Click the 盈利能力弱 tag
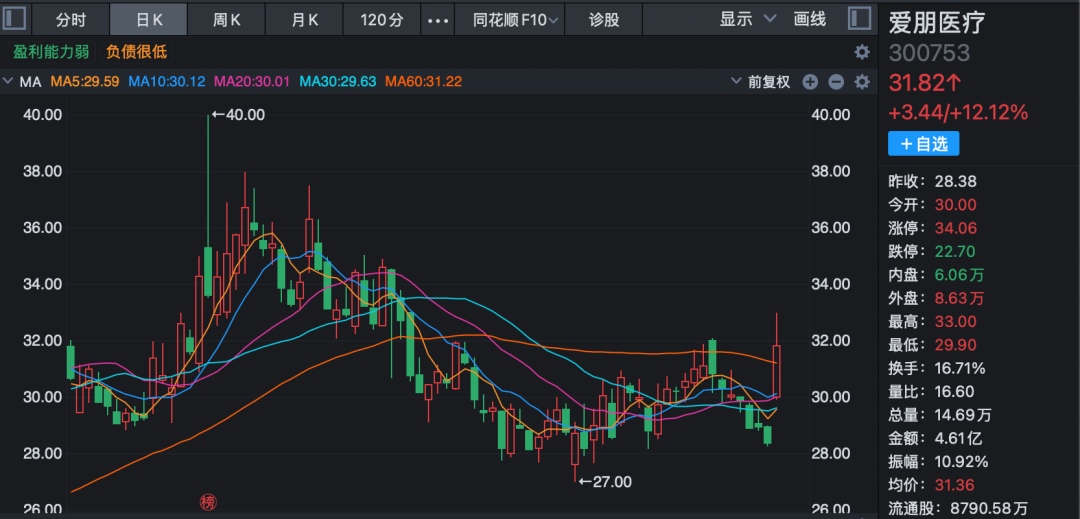The width and height of the screenshot is (1080, 519). pyautogui.click(x=51, y=52)
